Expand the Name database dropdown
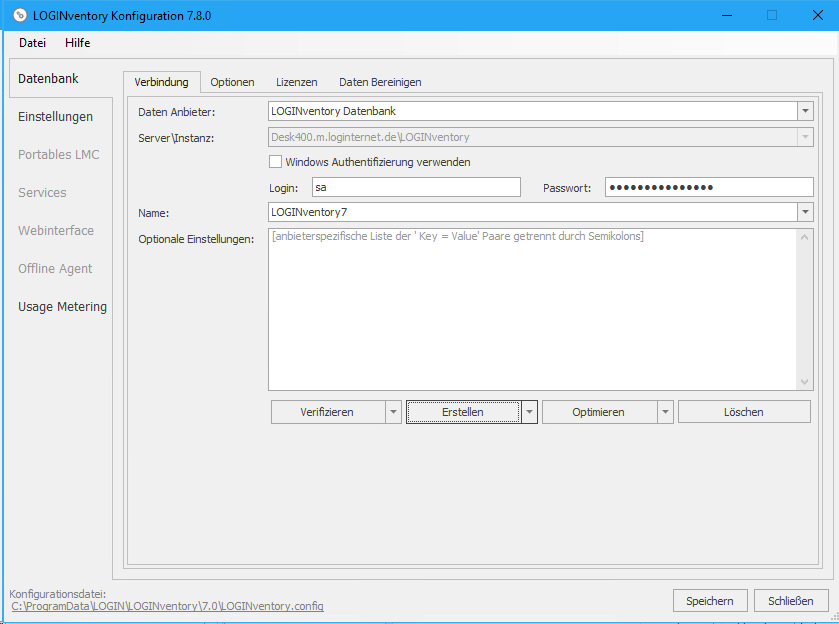This screenshot has width=839, height=624. [x=805, y=212]
